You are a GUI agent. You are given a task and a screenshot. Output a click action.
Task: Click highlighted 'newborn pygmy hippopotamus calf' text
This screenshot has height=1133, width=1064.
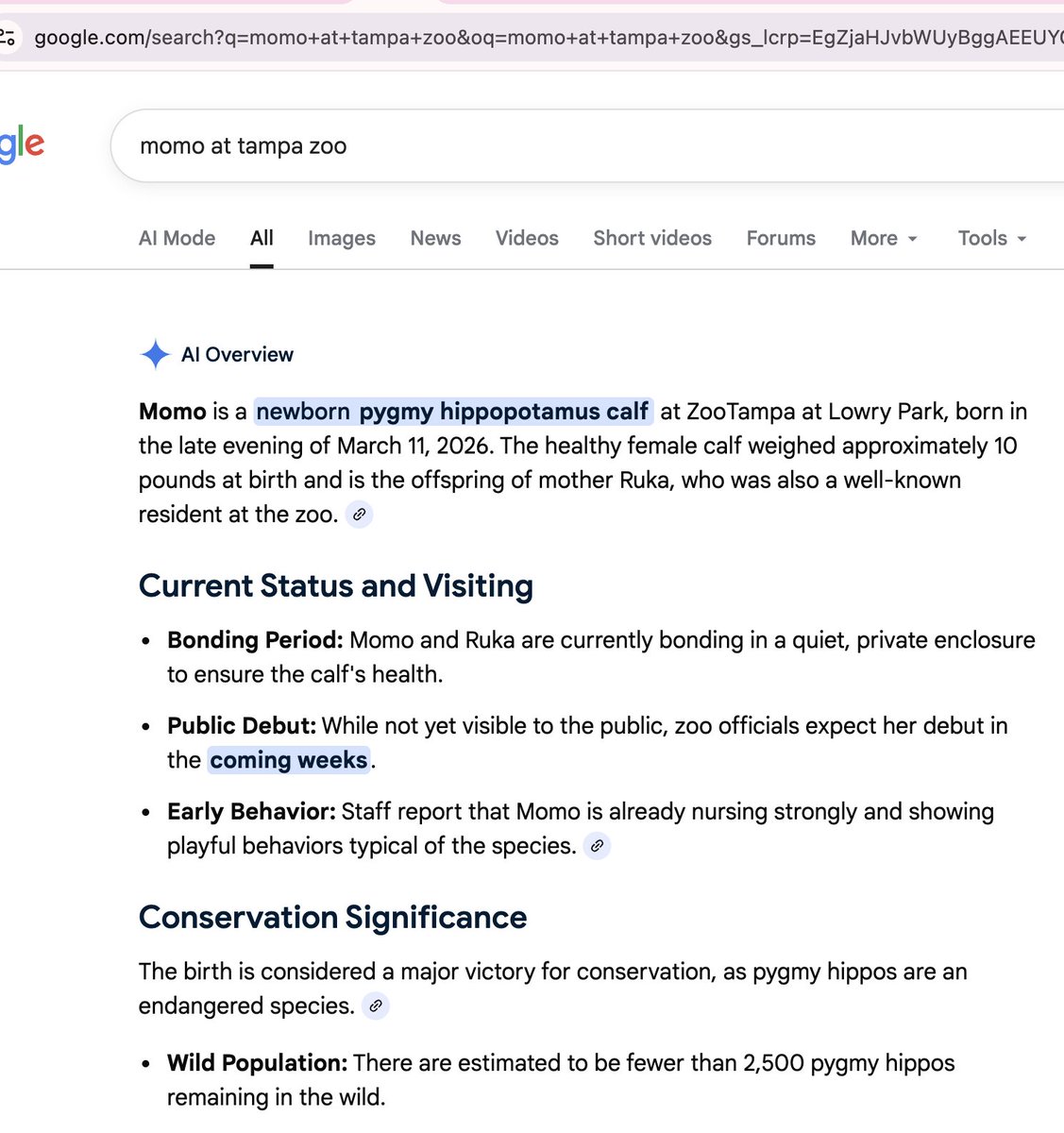tap(453, 412)
